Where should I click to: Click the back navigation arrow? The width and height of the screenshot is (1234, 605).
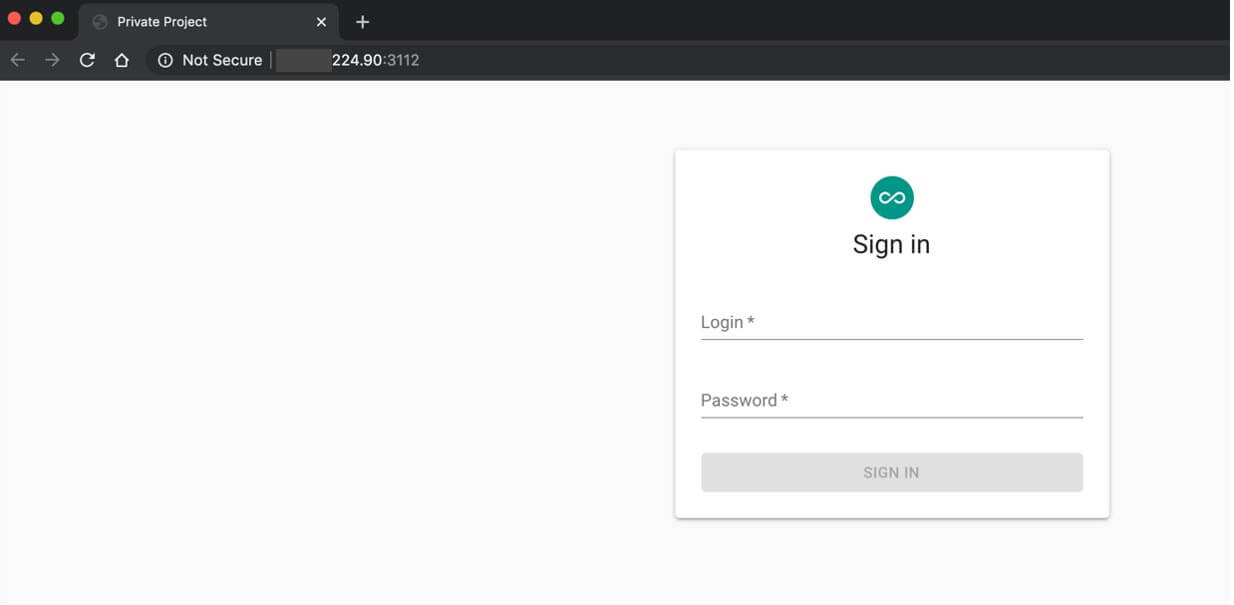click(18, 59)
